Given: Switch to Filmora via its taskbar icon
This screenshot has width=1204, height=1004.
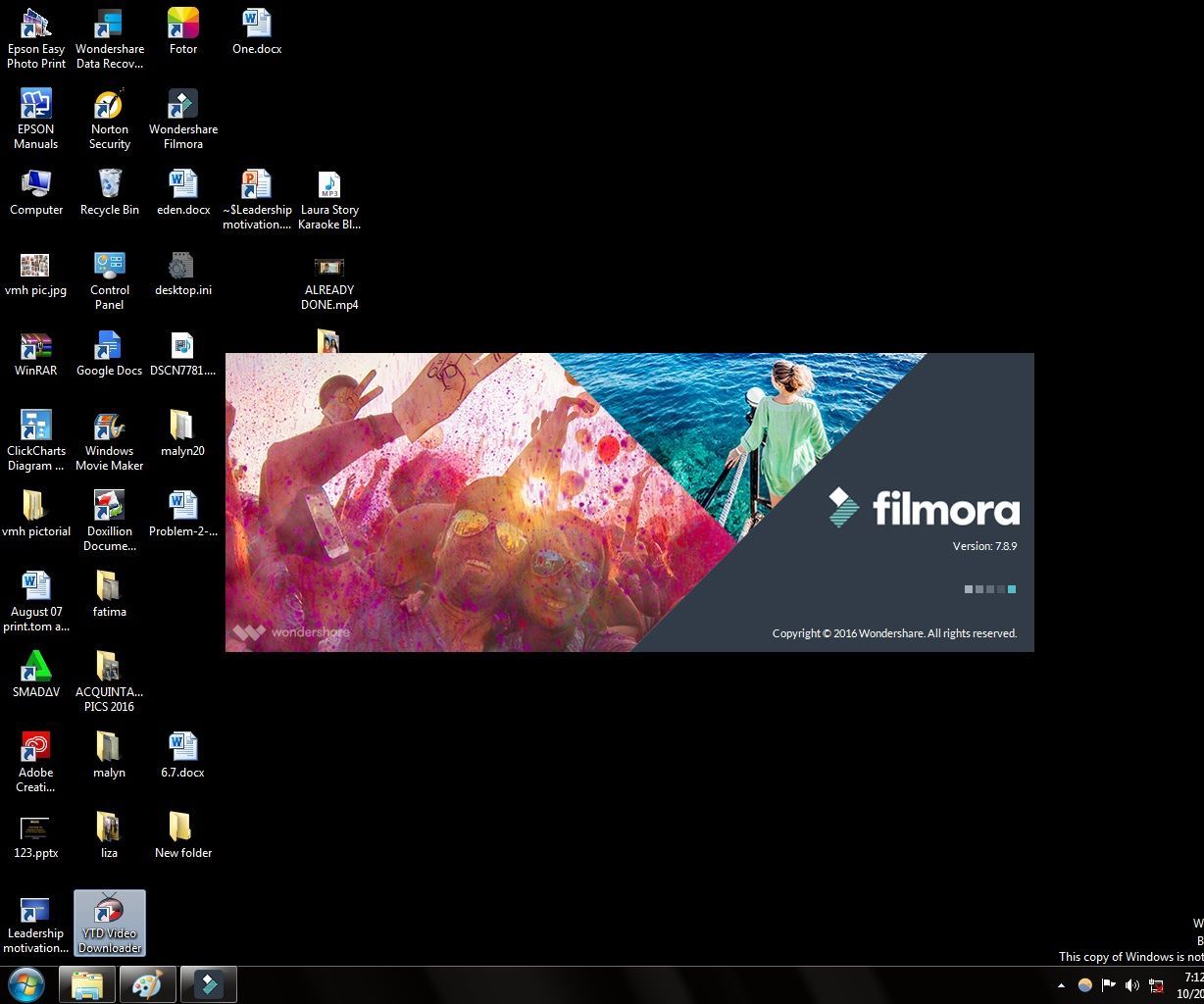Looking at the screenshot, I should 208,984.
